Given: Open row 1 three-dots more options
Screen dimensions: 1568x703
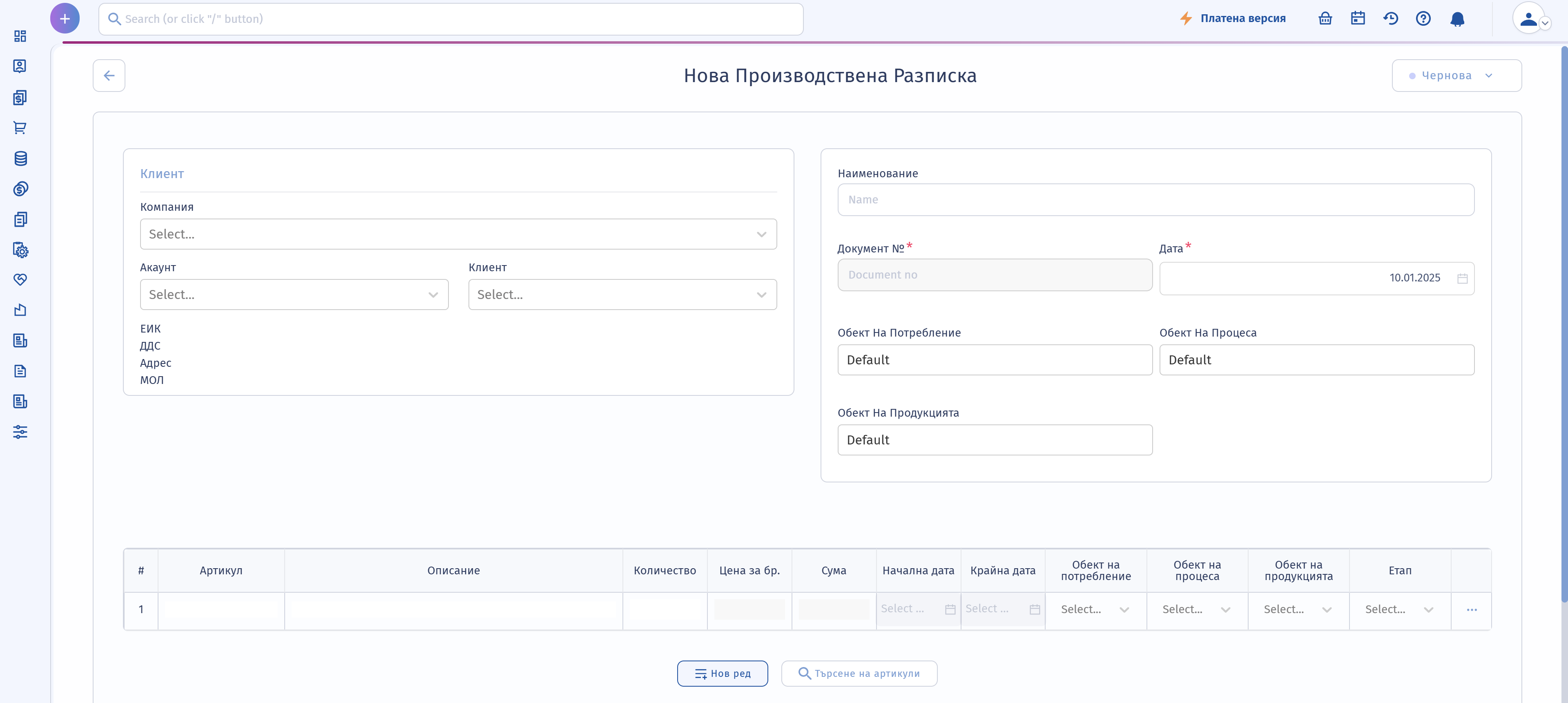Looking at the screenshot, I should click(1472, 610).
